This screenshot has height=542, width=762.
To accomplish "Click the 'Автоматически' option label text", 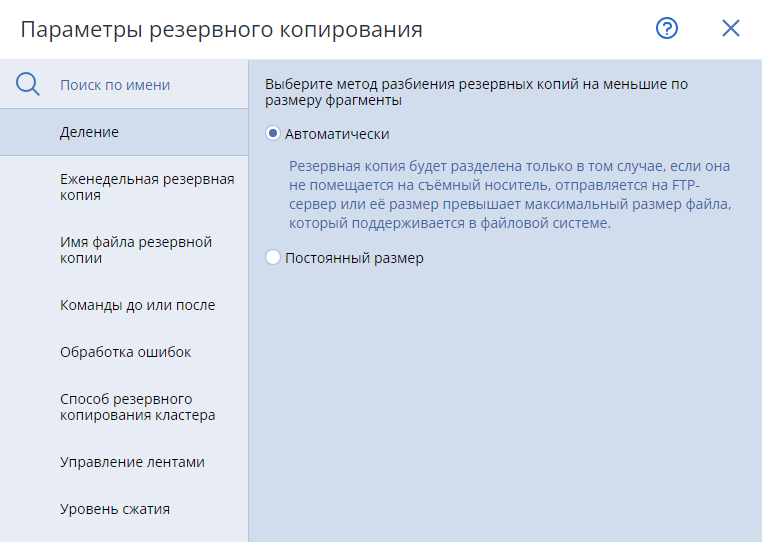I will (337, 133).
